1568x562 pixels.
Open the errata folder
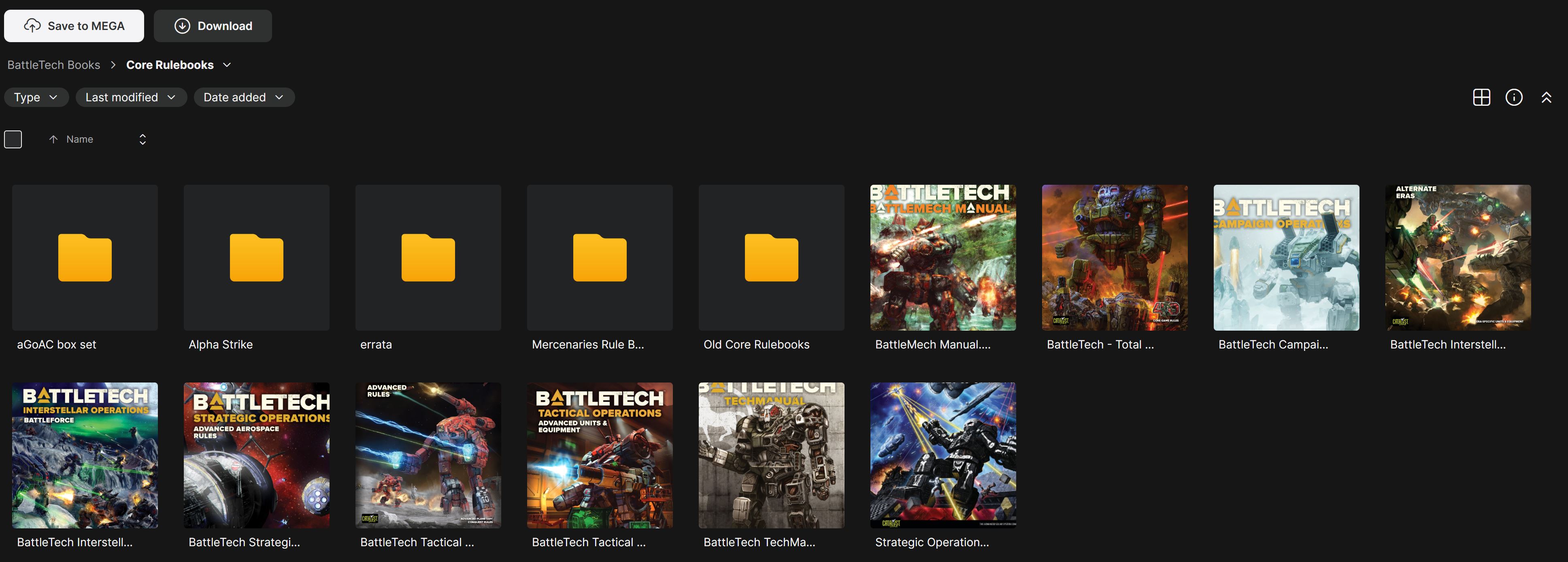428,258
